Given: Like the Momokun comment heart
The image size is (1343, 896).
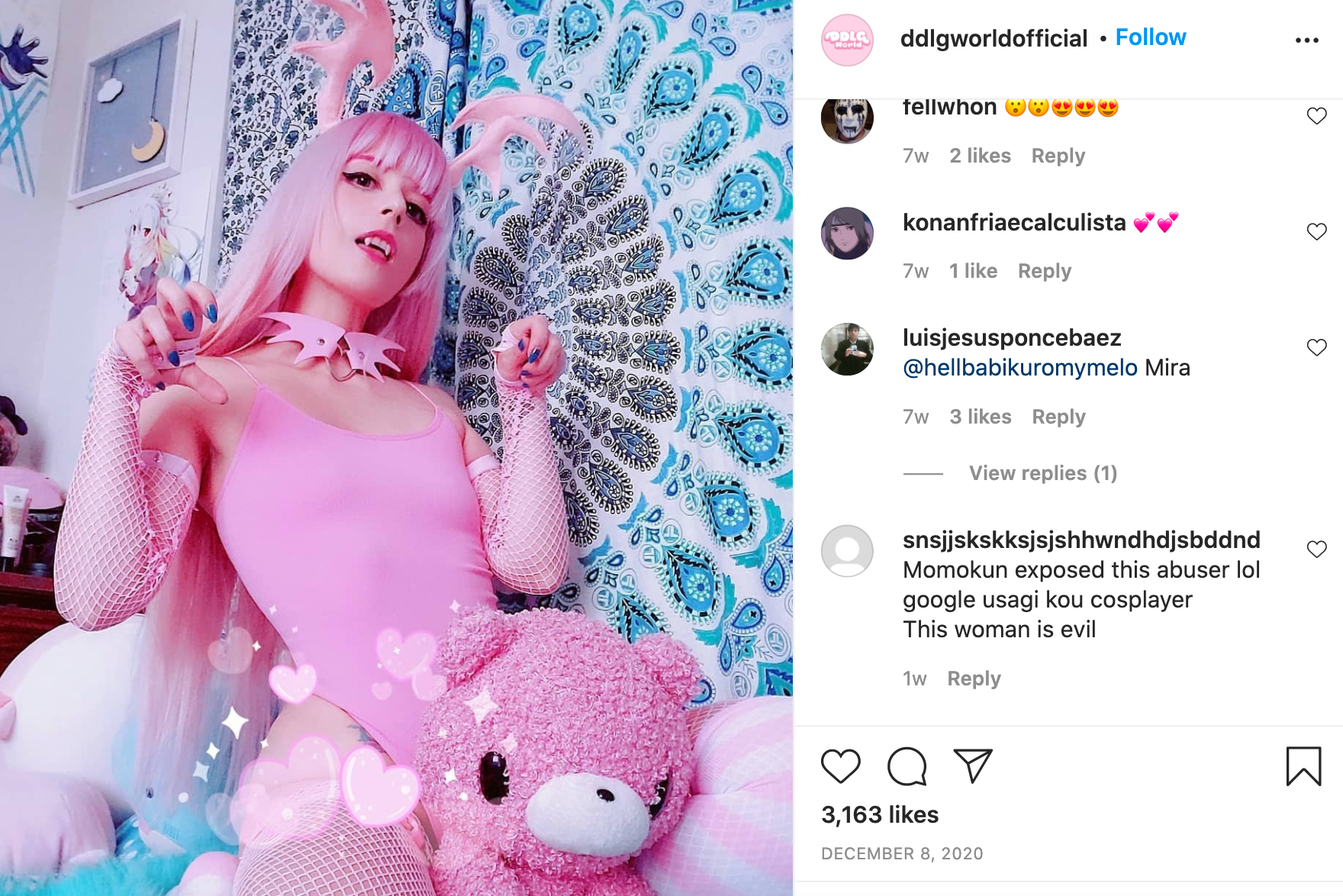Looking at the screenshot, I should point(1316,549).
